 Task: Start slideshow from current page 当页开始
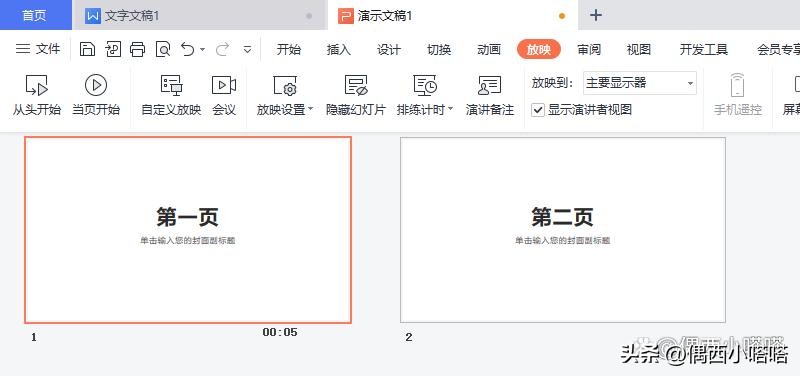(96, 95)
